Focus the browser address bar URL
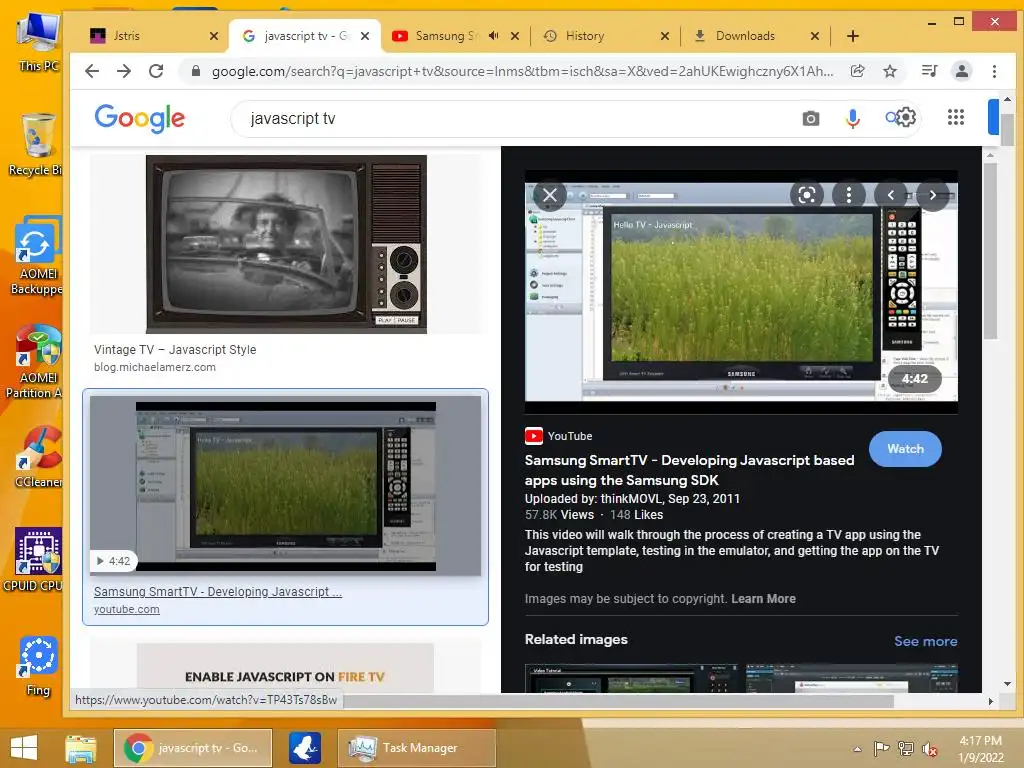This screenshot has height=768, width=1024. [x=522, y=71]
